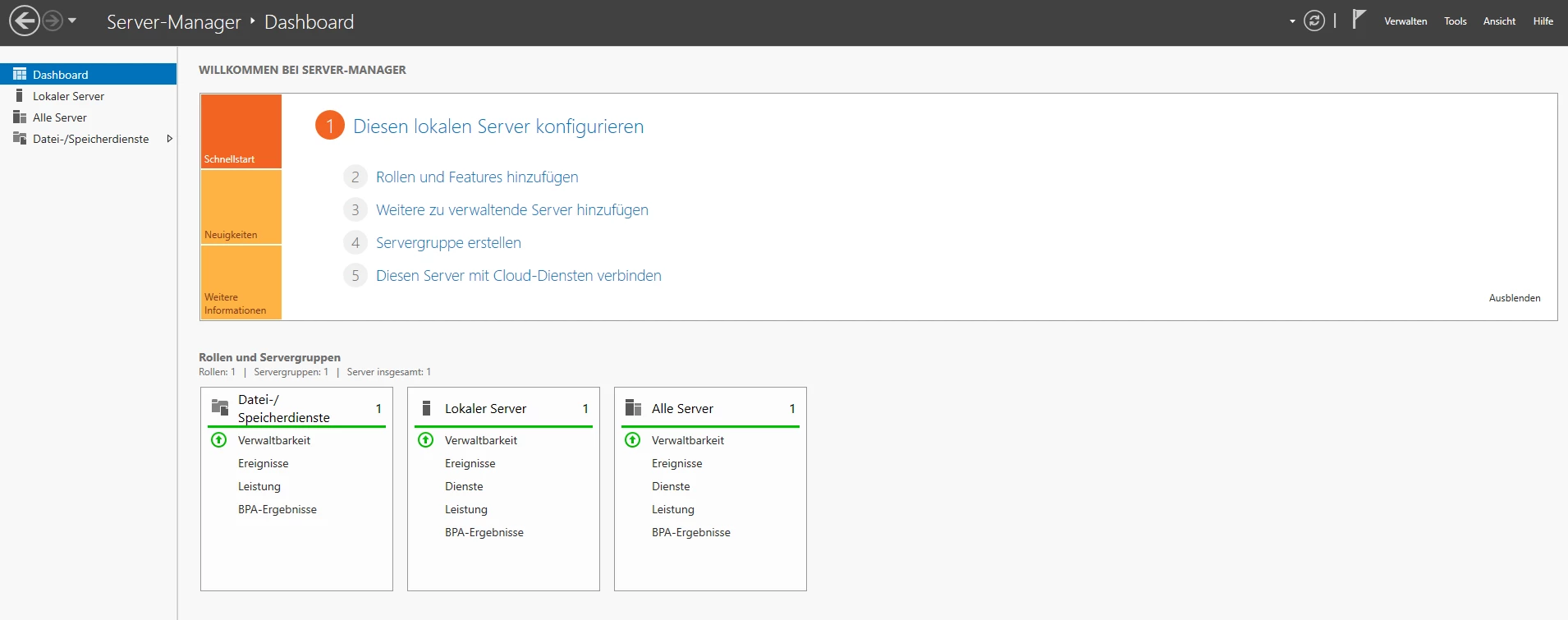Click Servergruppe erstellen link

(x=448, y=243)
